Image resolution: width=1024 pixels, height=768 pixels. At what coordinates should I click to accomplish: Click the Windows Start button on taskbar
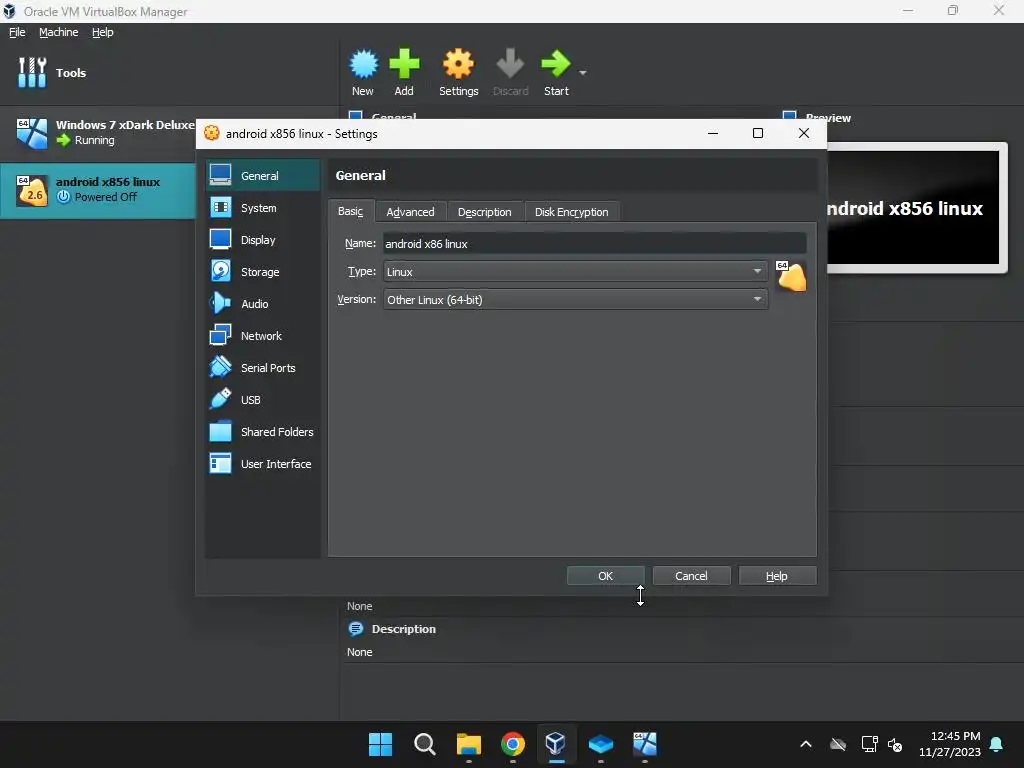coord(380,744)
